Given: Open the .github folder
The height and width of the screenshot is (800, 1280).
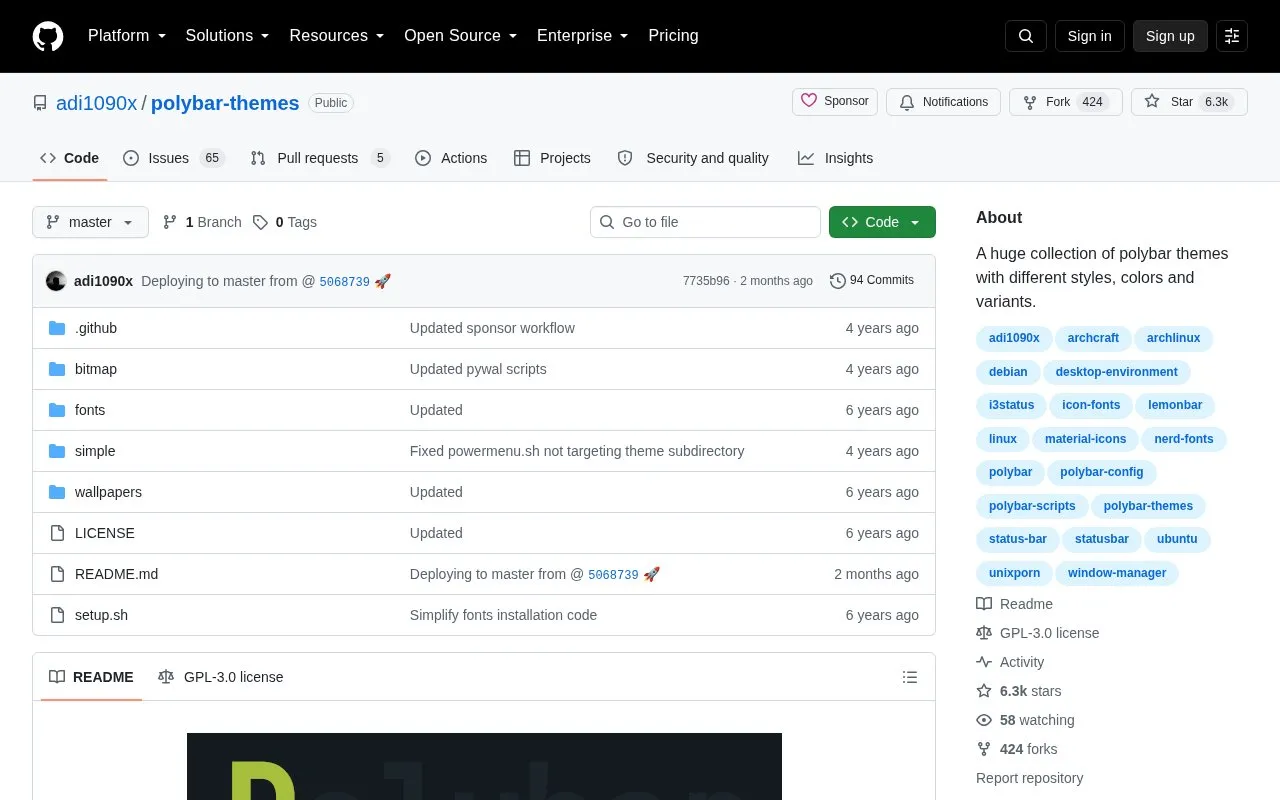Looking at the screenshot, I should [x=96, y=328].
